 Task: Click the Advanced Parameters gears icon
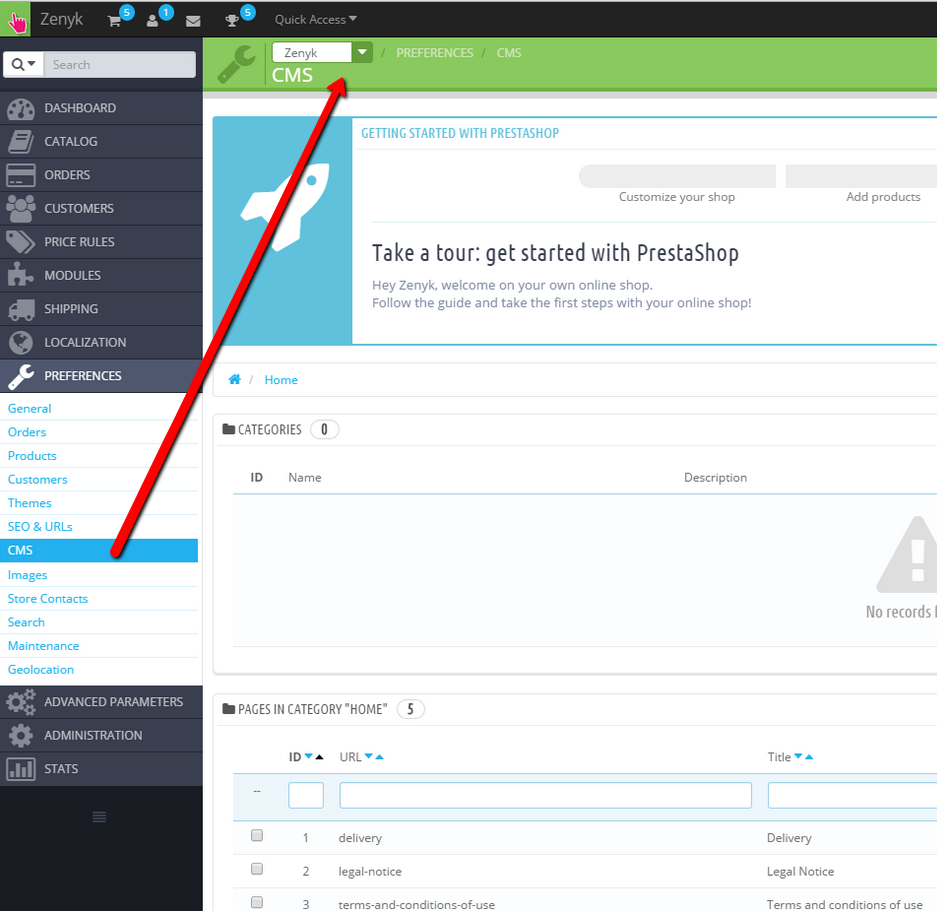20,702
